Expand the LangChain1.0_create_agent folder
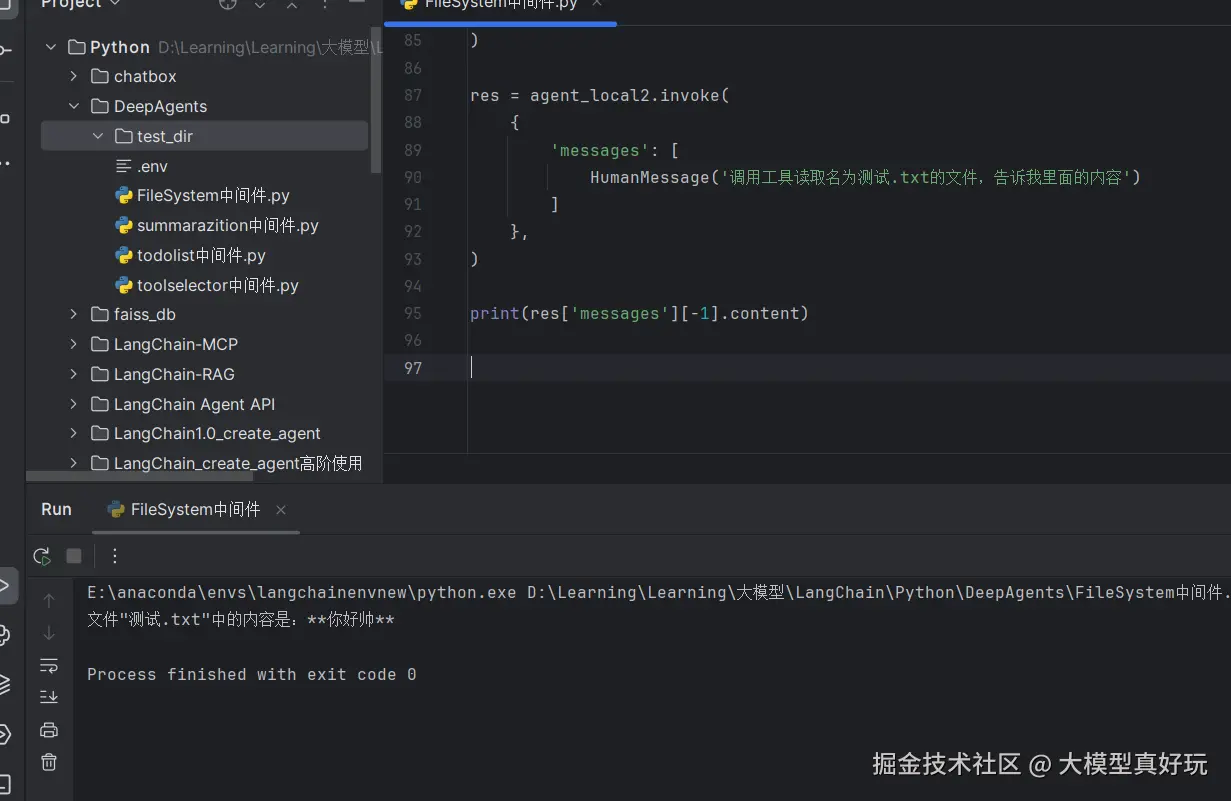This screenshot has width=1231, height=801. pyautogui.click(x=74, y=434)
